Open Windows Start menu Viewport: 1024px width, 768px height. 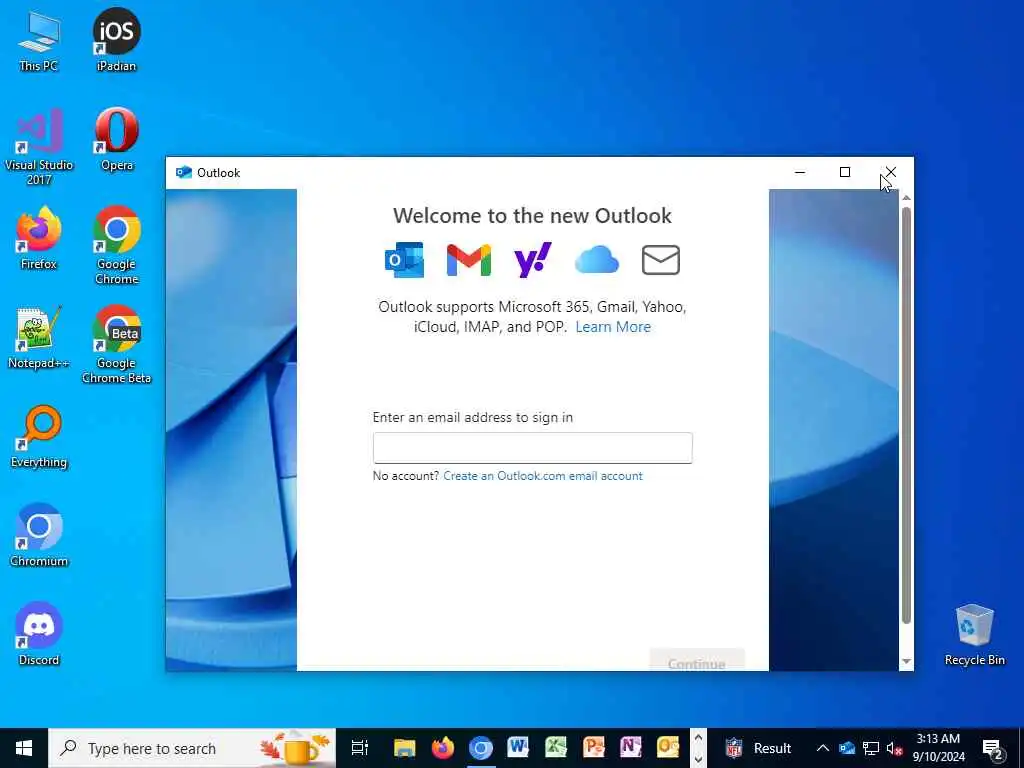click(24, 748)
